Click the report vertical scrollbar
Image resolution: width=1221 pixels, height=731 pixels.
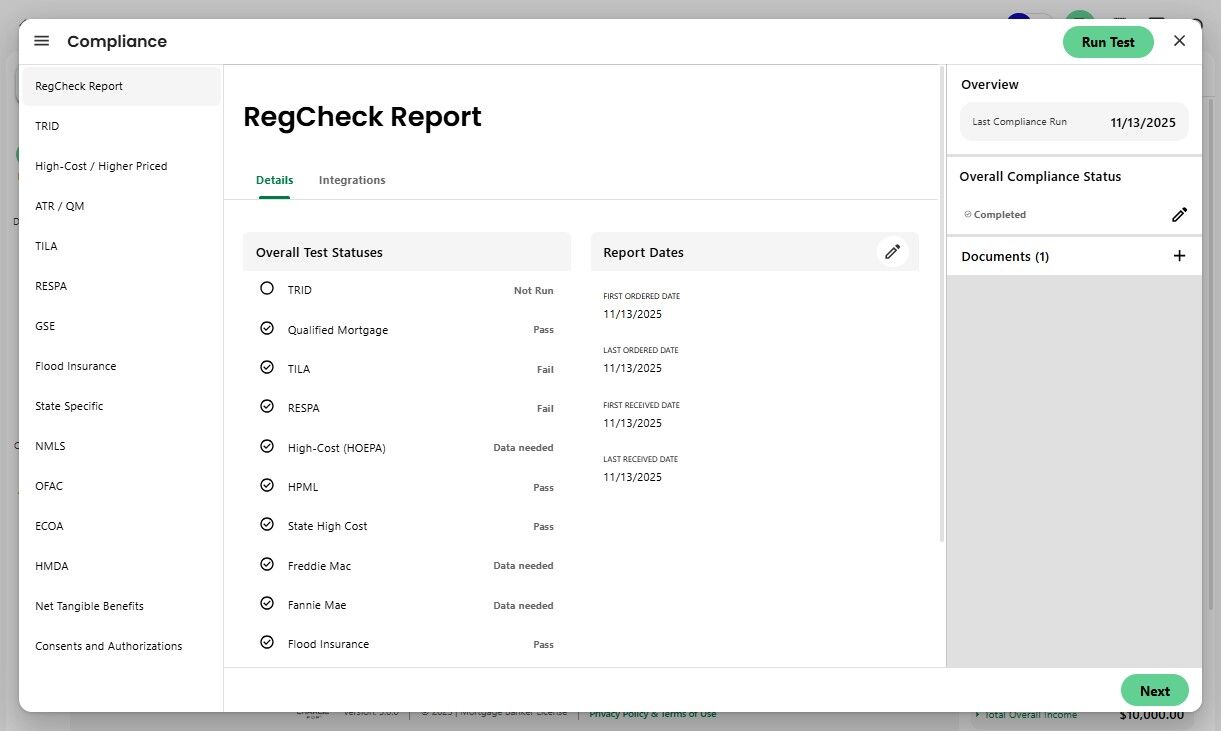pos(941,304)
